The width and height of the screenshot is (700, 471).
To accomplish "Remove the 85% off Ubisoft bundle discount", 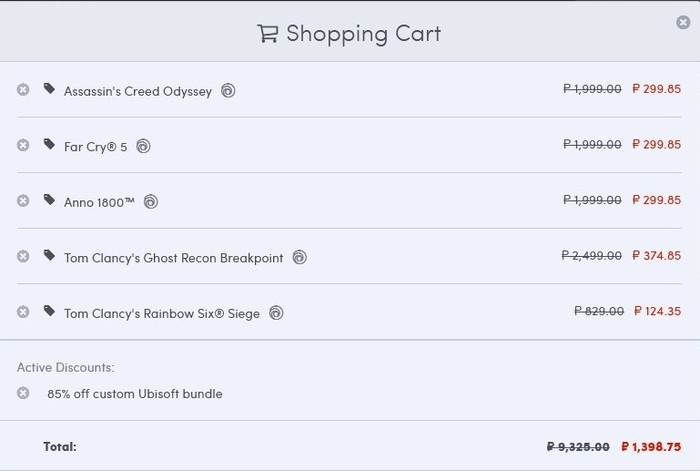I will 23,393.
